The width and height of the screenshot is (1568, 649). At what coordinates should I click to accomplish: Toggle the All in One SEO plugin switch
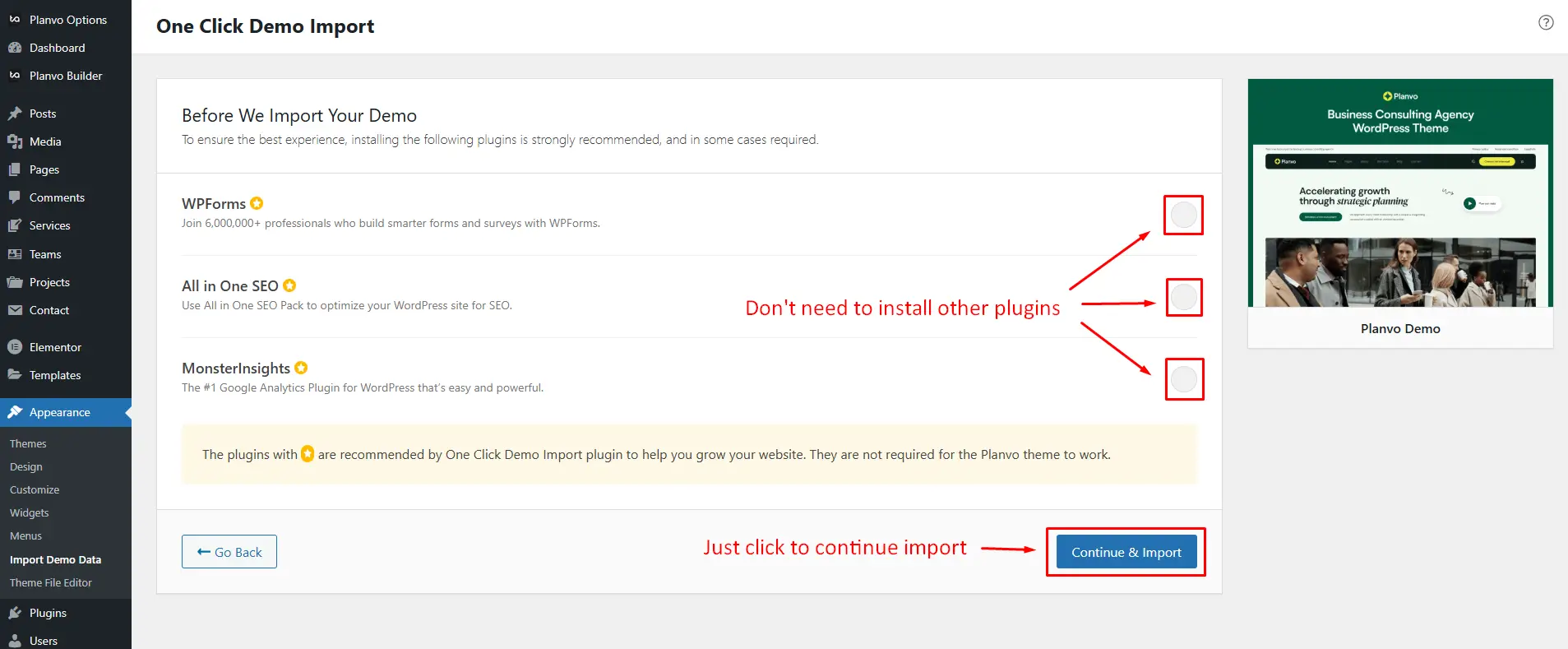click(1184, 297)
